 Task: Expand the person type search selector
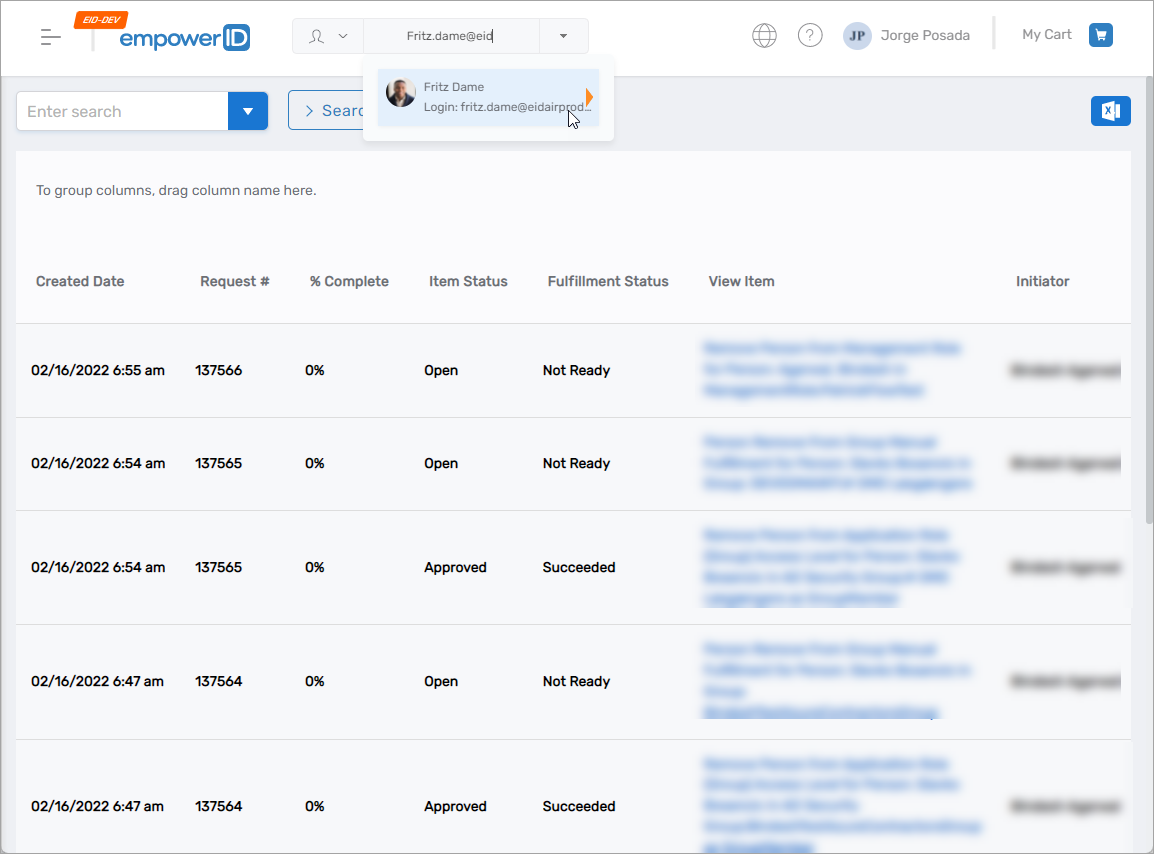pyautogui.click(x=328, y=36)
